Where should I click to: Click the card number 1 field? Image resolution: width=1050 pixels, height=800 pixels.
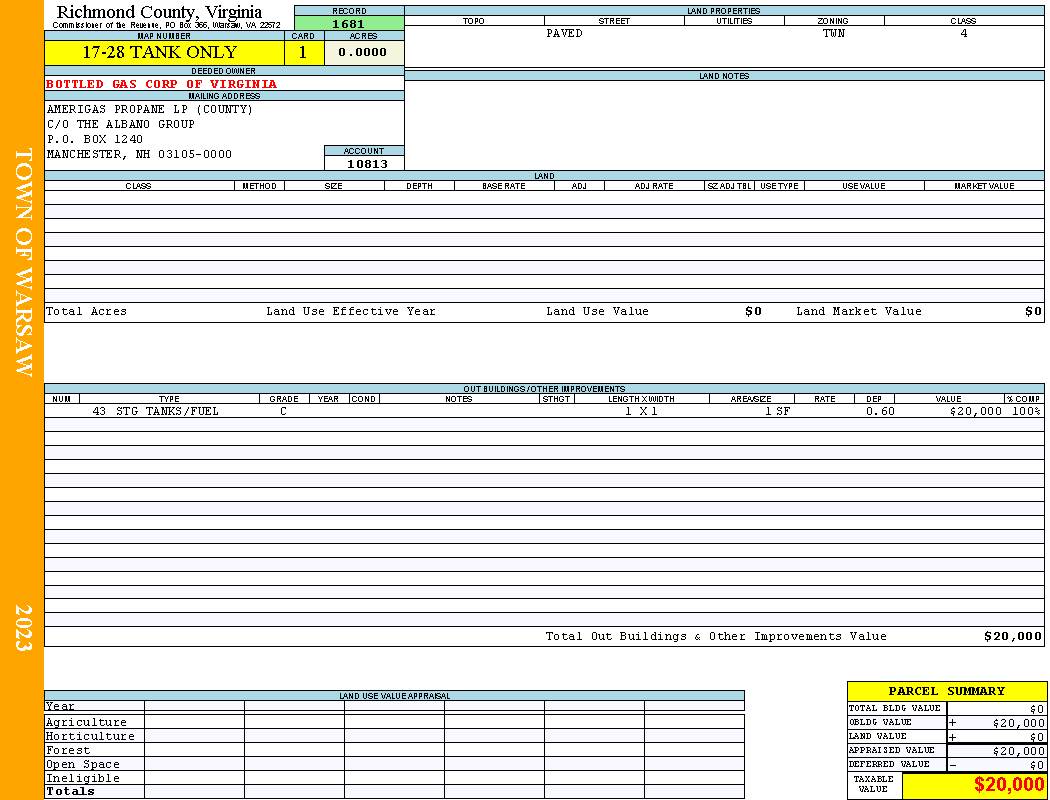pyautogui.click(x=303, y=52)
